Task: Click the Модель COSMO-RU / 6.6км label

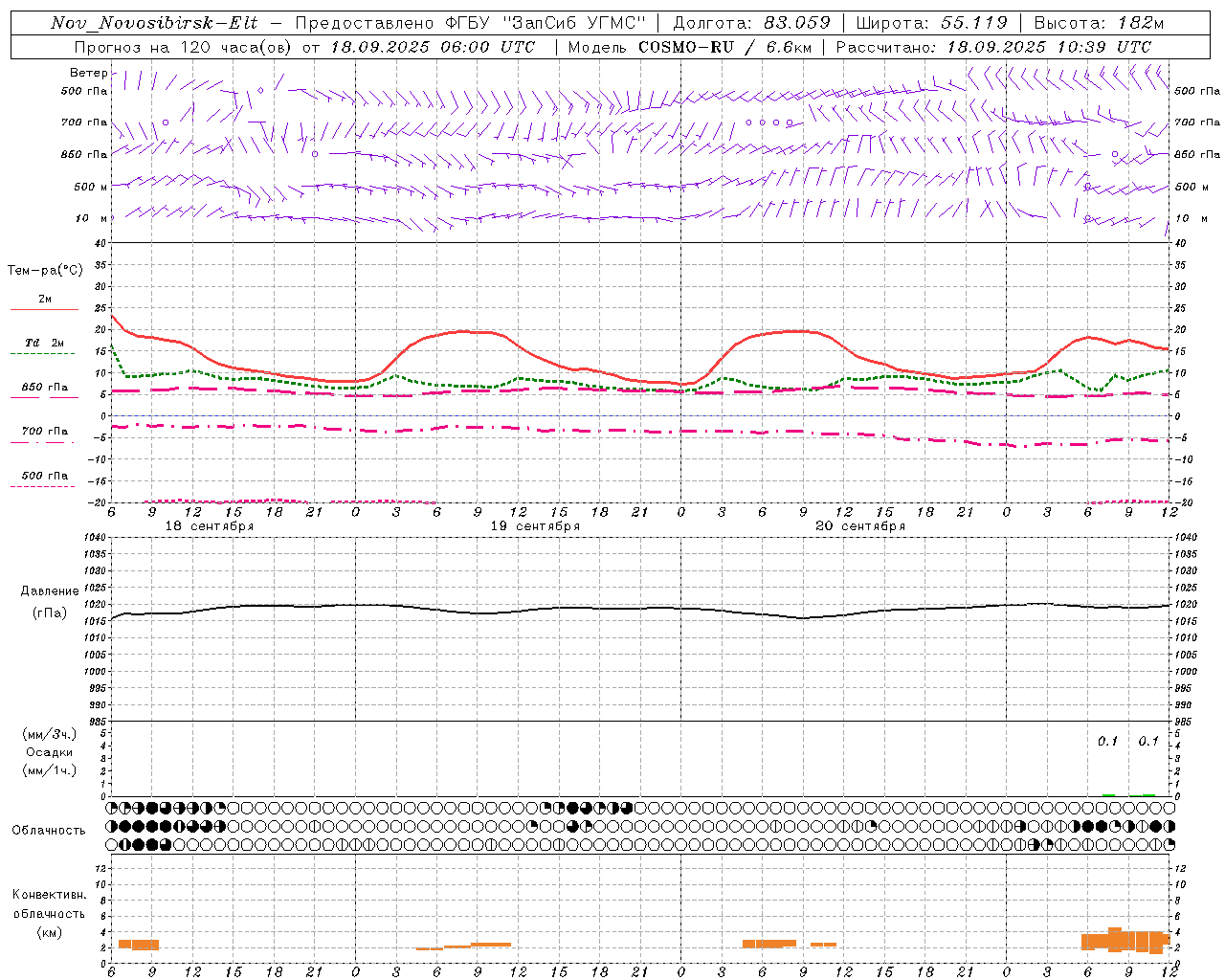Action: (690, 47)
